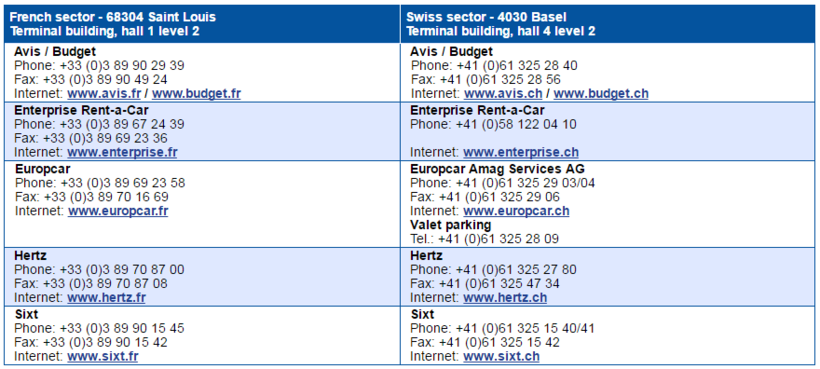Click Europcar Amag Services AG heading

point(497,169)
